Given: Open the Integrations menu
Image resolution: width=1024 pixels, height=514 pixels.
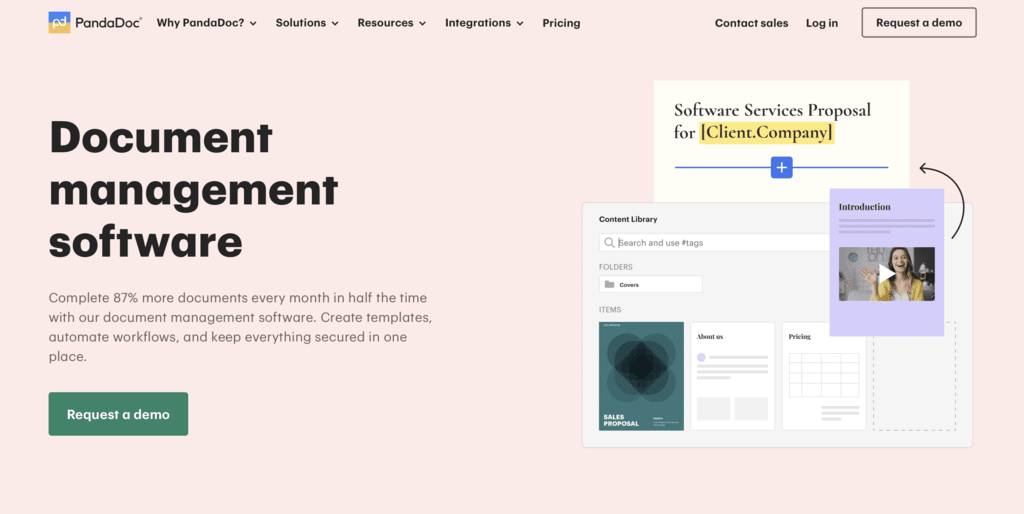Looking at the screenshot, I should point(485,23).
